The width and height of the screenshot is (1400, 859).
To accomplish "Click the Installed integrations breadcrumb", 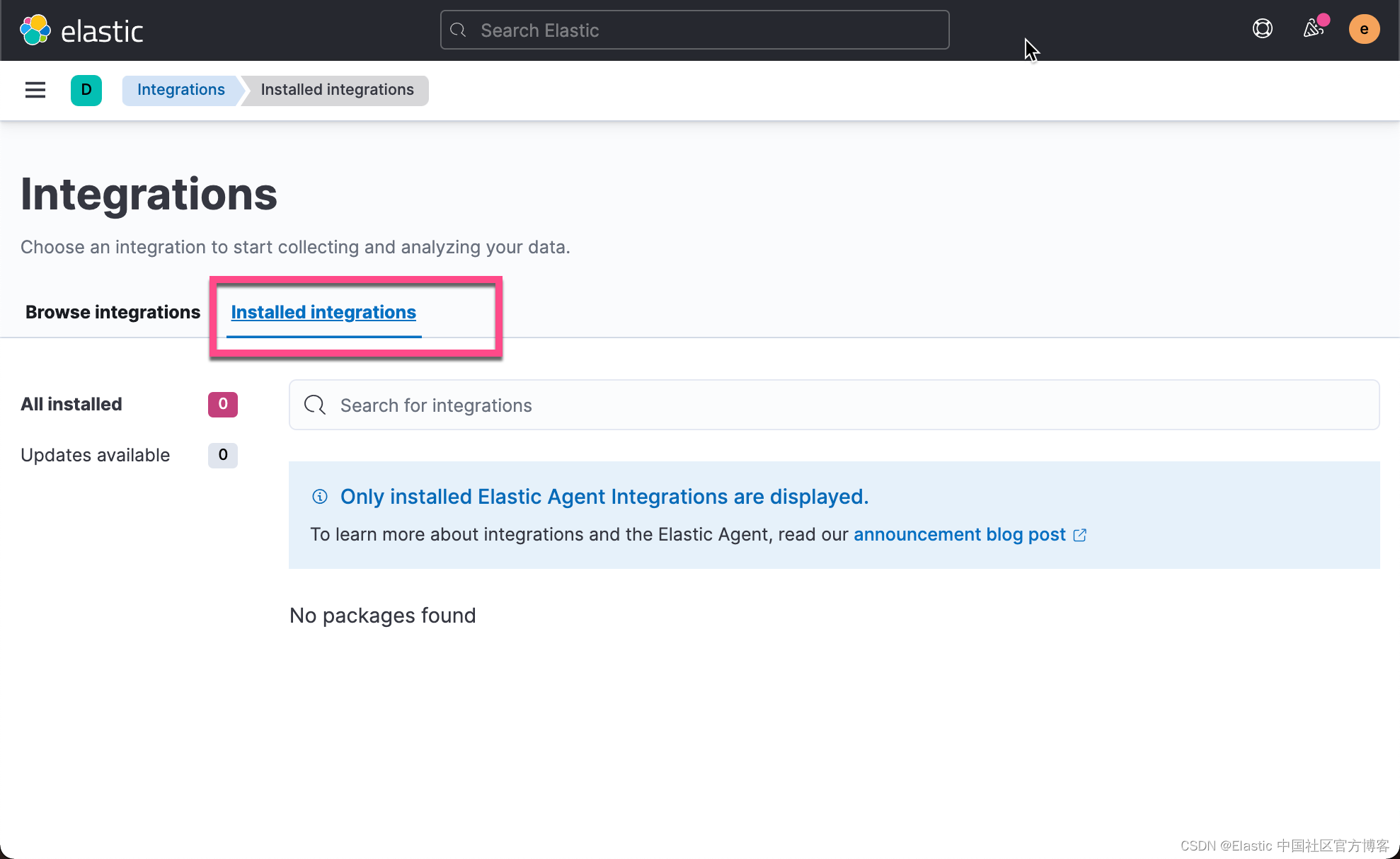I will [337, 90].
